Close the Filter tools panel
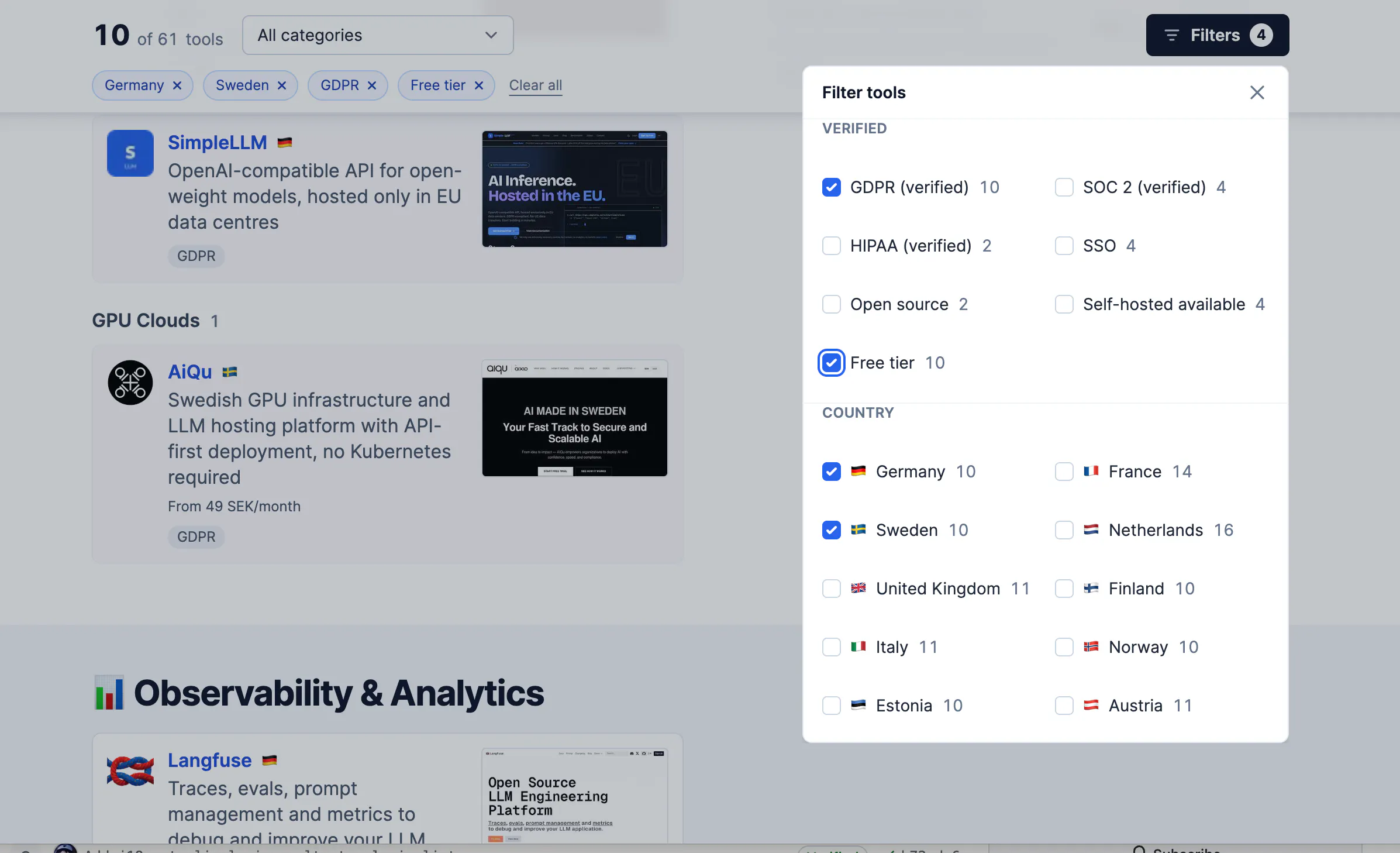Image resolution: width=1400 pixels, height=853 pixels. pos(1257,92)
